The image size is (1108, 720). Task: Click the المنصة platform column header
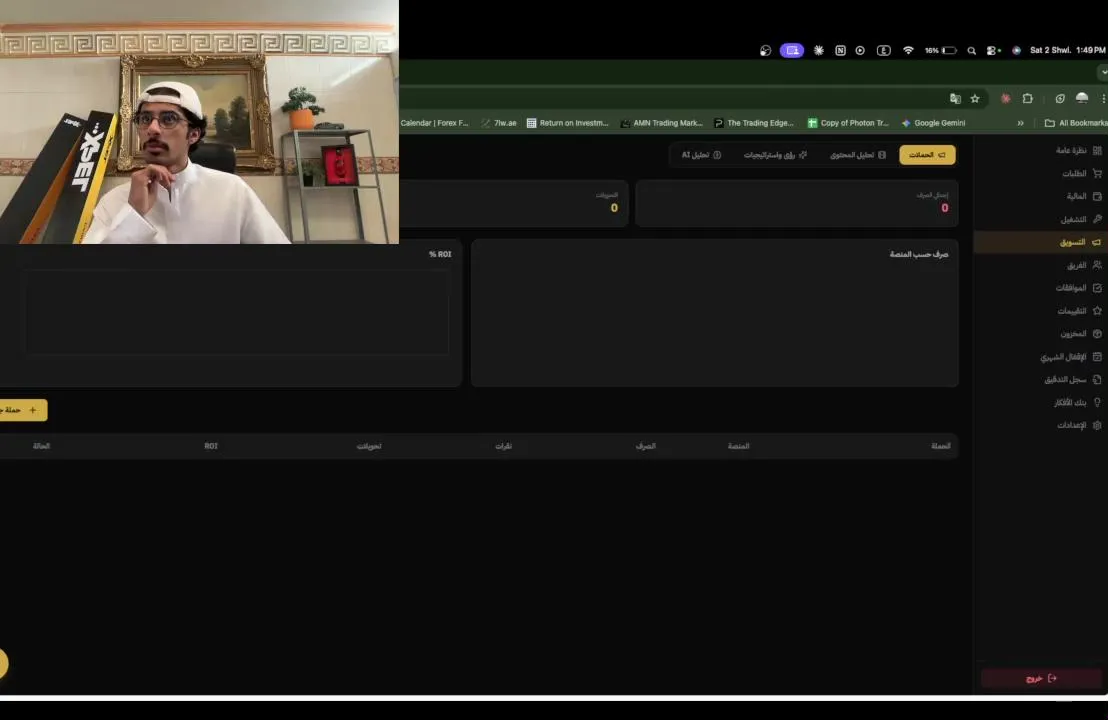(738, 446)
